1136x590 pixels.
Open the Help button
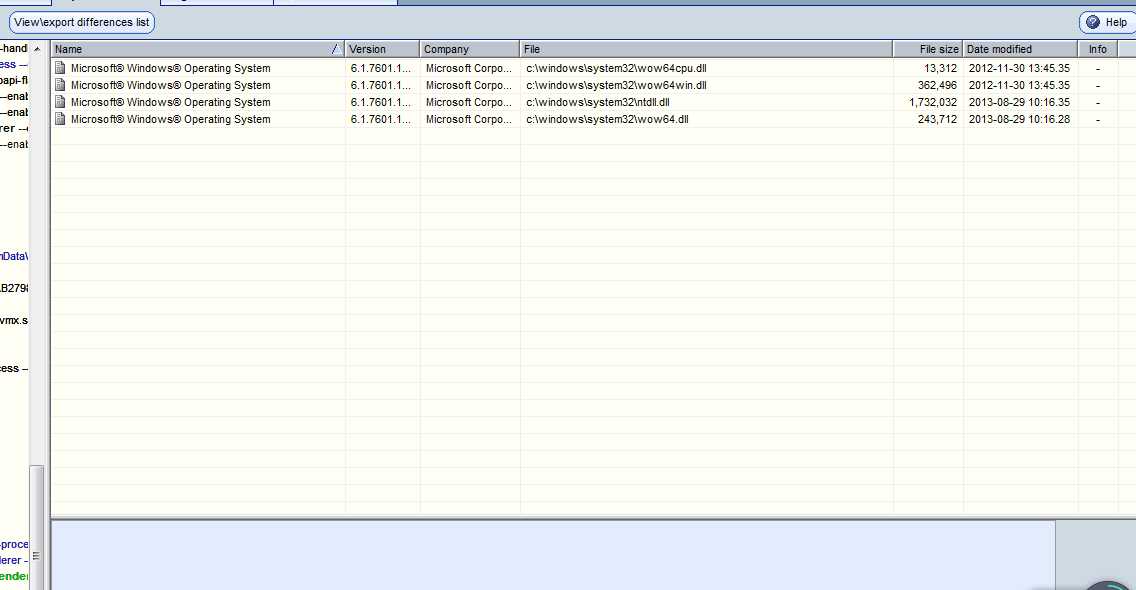[1107, 22]
